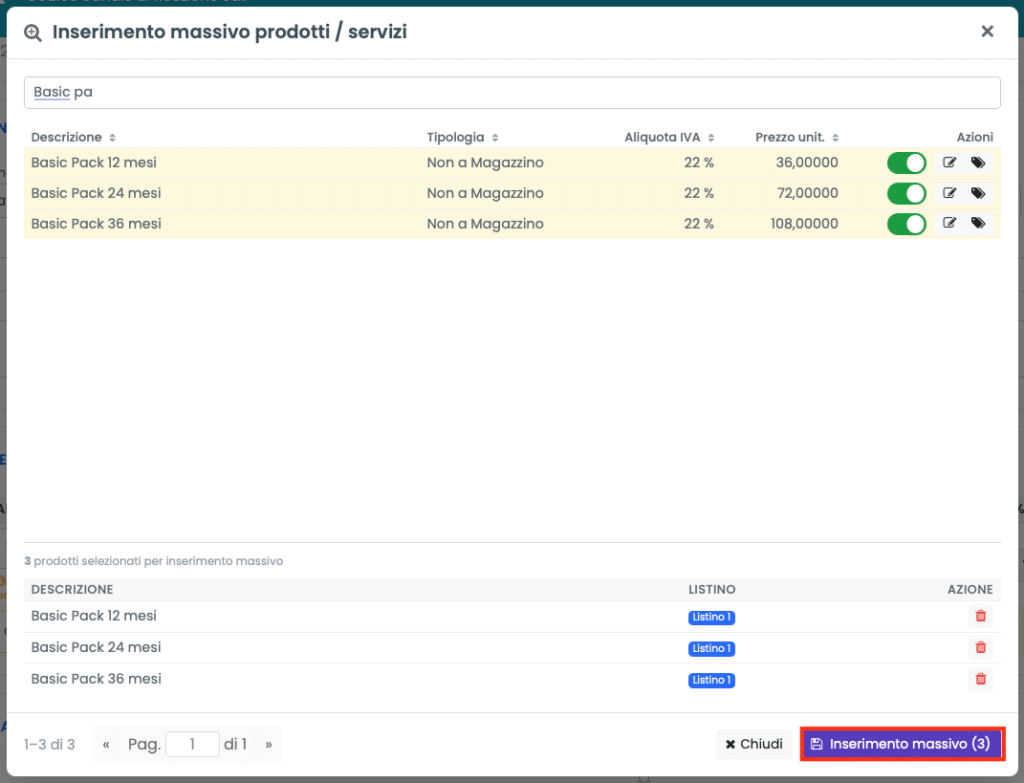Click Non a Magazzino for Basic Pack 12 mesi
This screenshot has width=1024, height=783.
(x=485, y=163)
